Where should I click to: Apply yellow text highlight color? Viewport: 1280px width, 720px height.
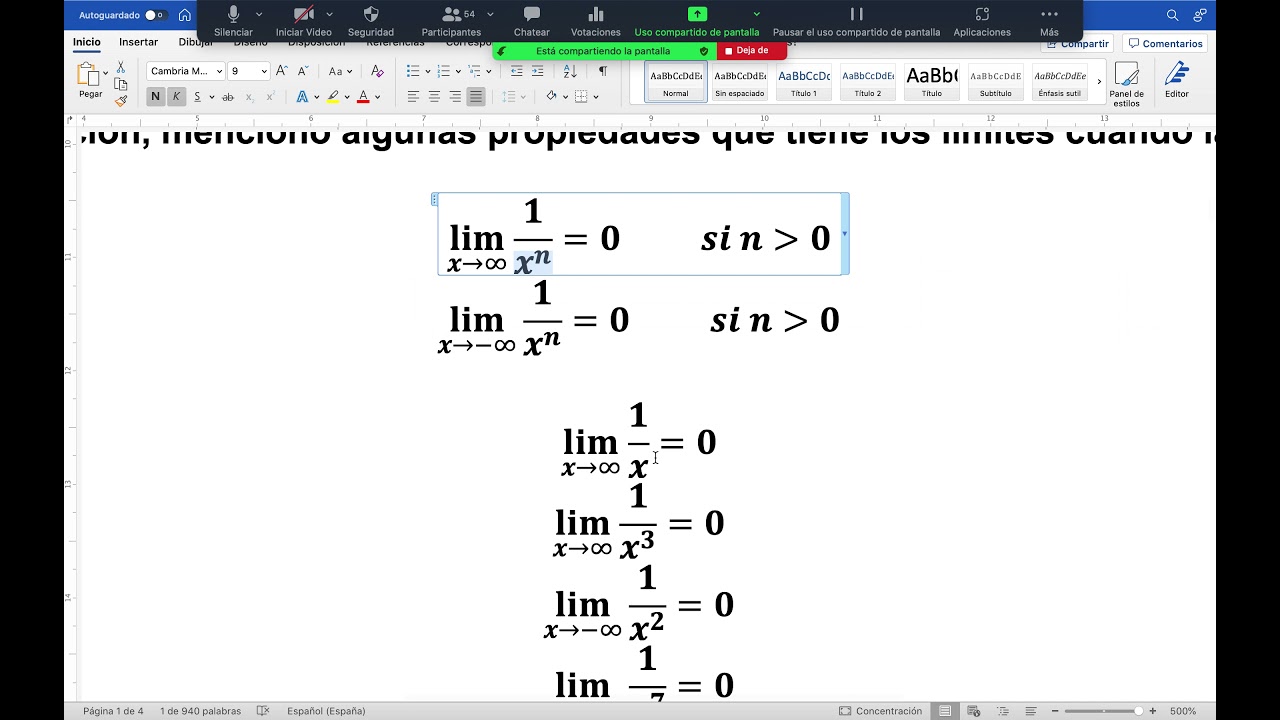333,97
